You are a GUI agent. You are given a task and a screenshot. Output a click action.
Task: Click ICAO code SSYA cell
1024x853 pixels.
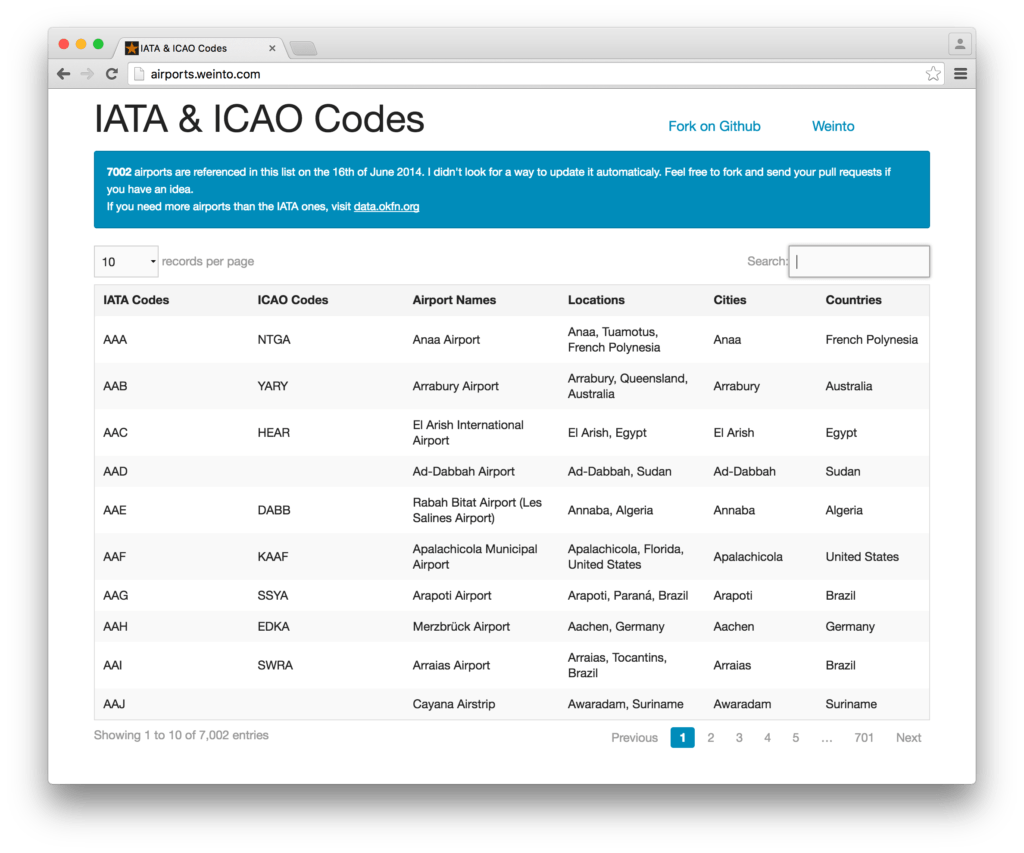pos(272,596)
